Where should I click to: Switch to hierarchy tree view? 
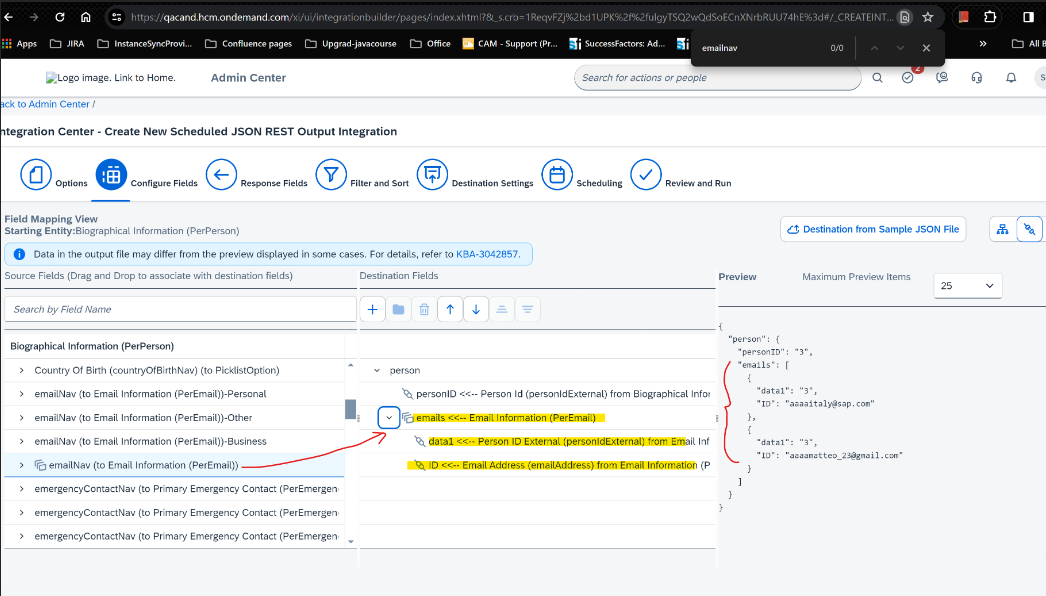point(1003,230)
